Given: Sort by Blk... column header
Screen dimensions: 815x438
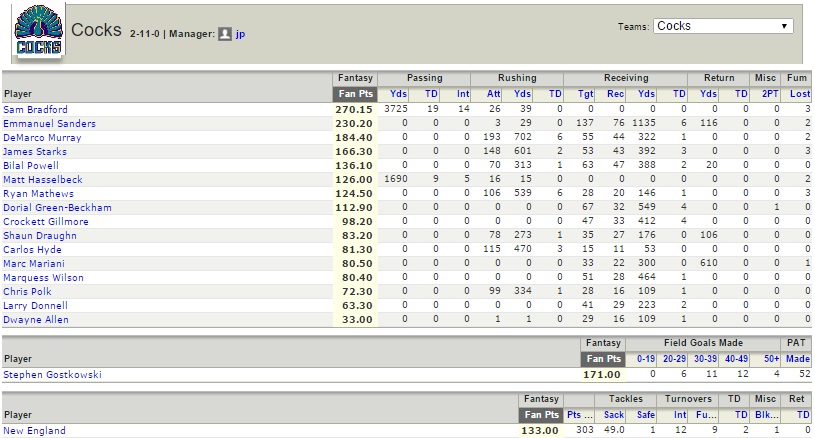Looking at the screenshot, I should [x=767, y=415].
